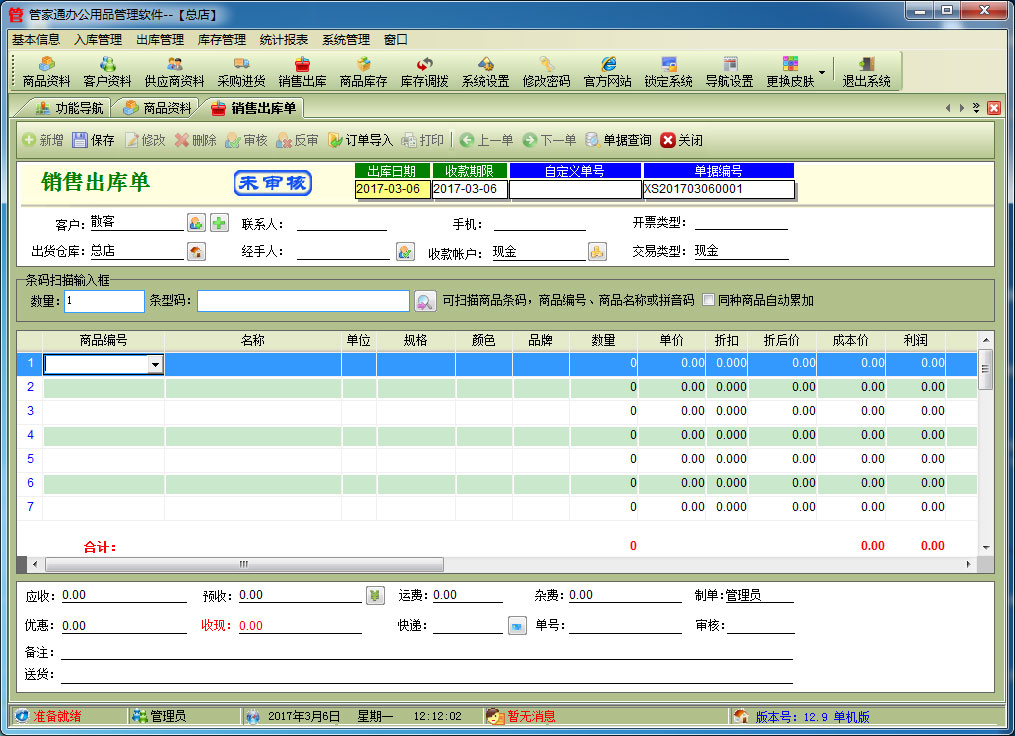The image size is (1015, 736).
Task: Click the 保存 button
Action: coord(93,140)
